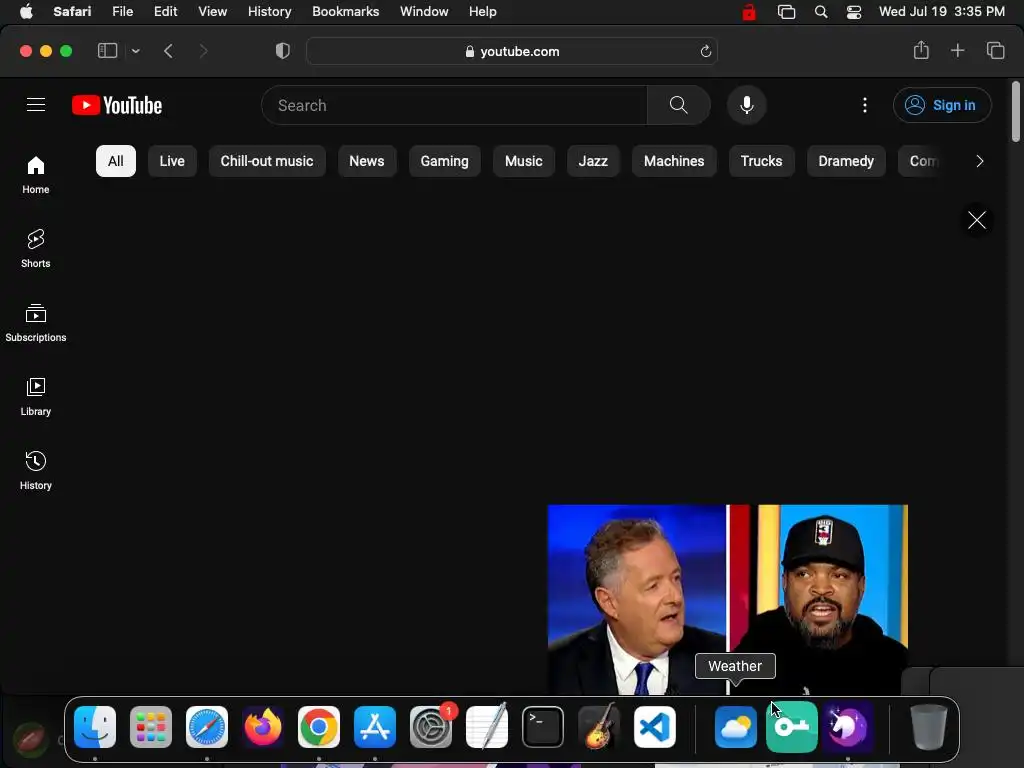Open the Bookmarks menu
Image resolution: width=1024 pixels, height=768 pixels.
pyautogui.click(x=345, y=12)
